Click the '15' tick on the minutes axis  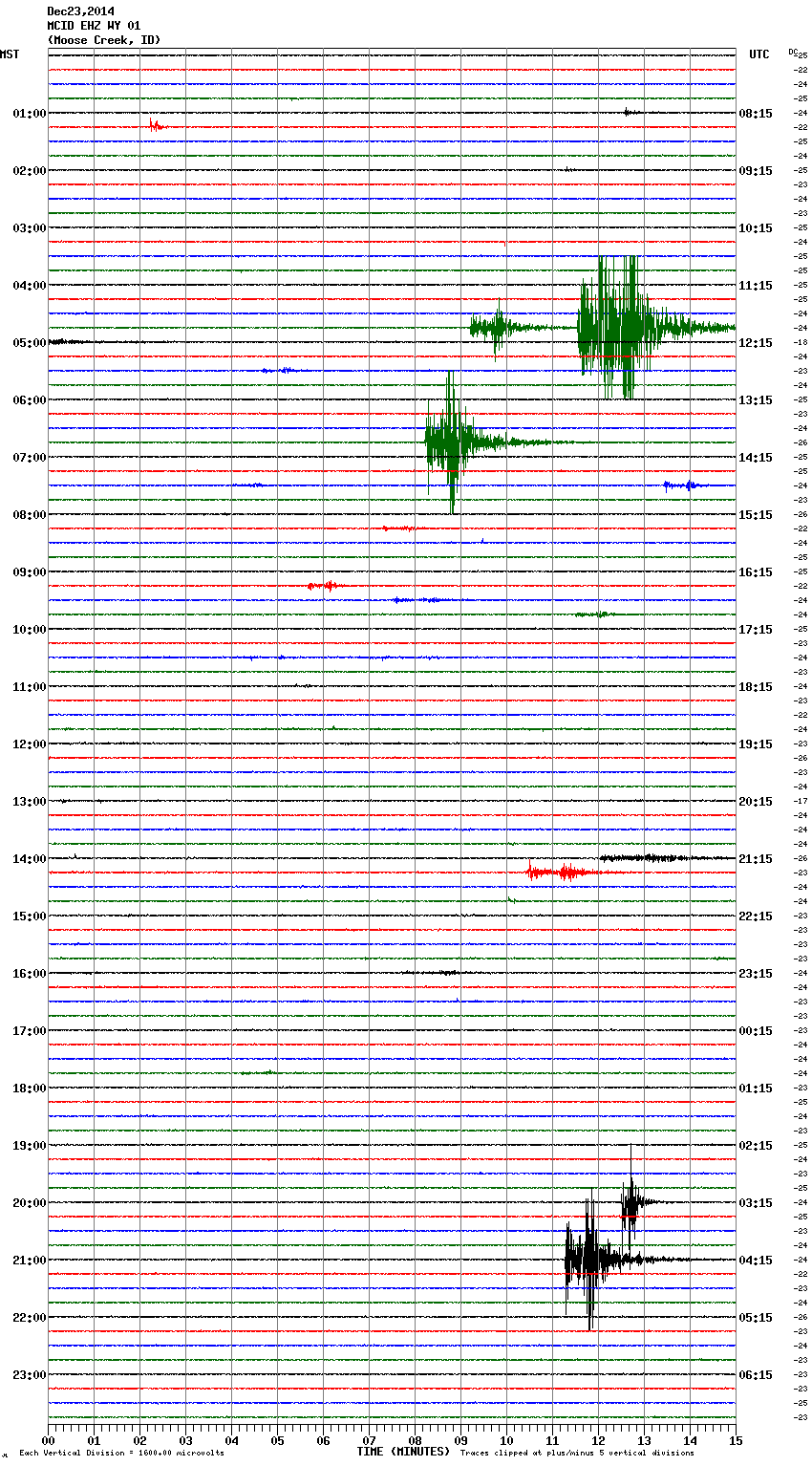click(x=736, y=1440)
